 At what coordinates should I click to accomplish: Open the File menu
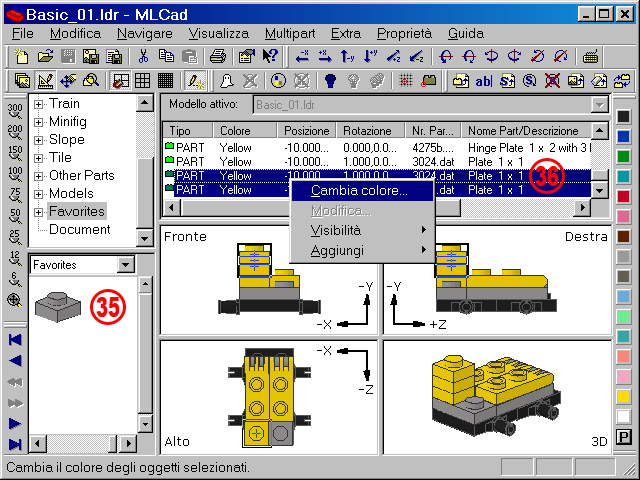(22, 33)
